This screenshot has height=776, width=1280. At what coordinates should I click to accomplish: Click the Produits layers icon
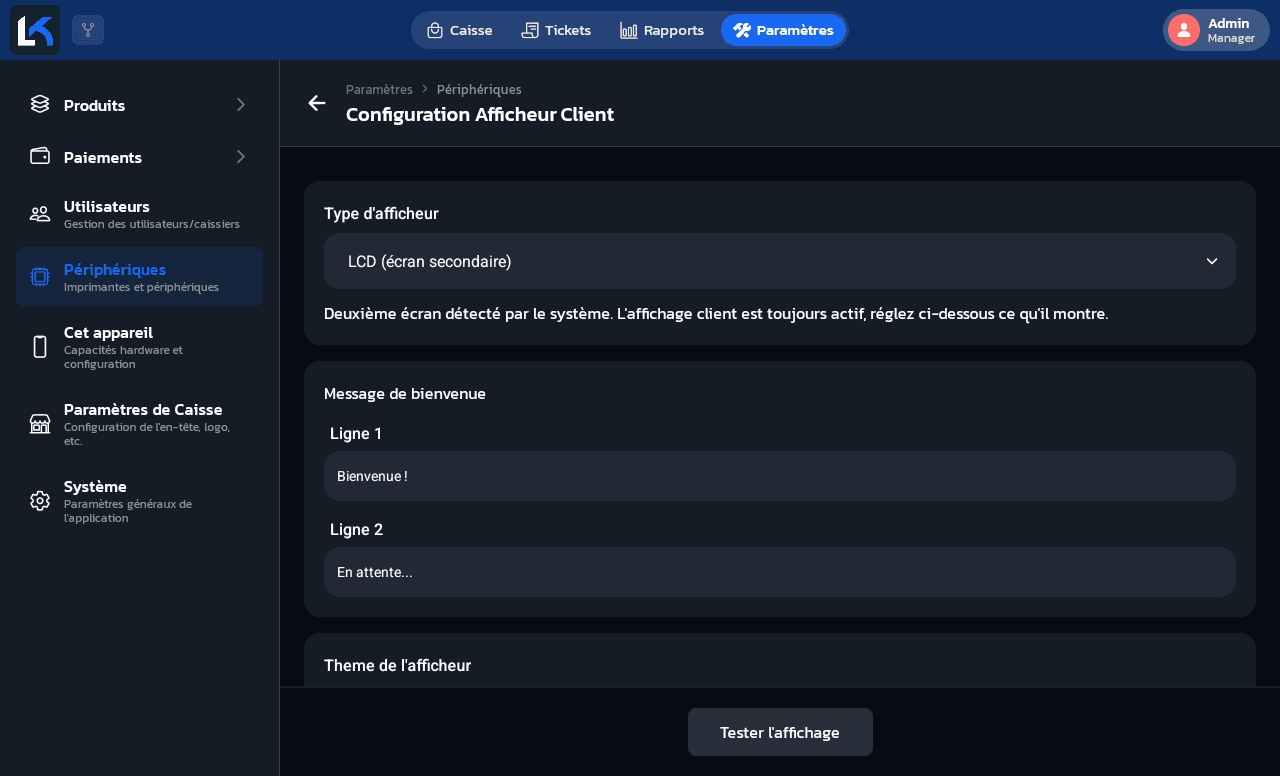[x=40, y=104]
